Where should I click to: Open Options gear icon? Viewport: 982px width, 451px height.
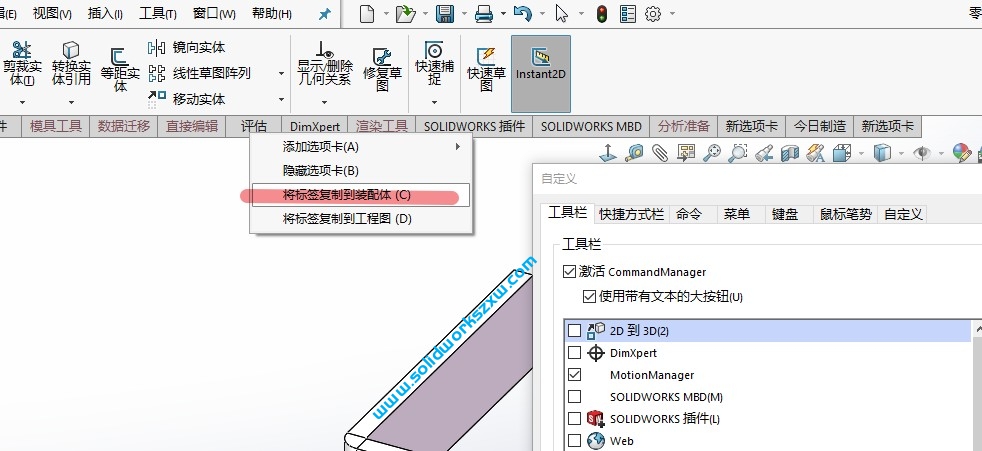pyautogui.click(x=653, y=14)
